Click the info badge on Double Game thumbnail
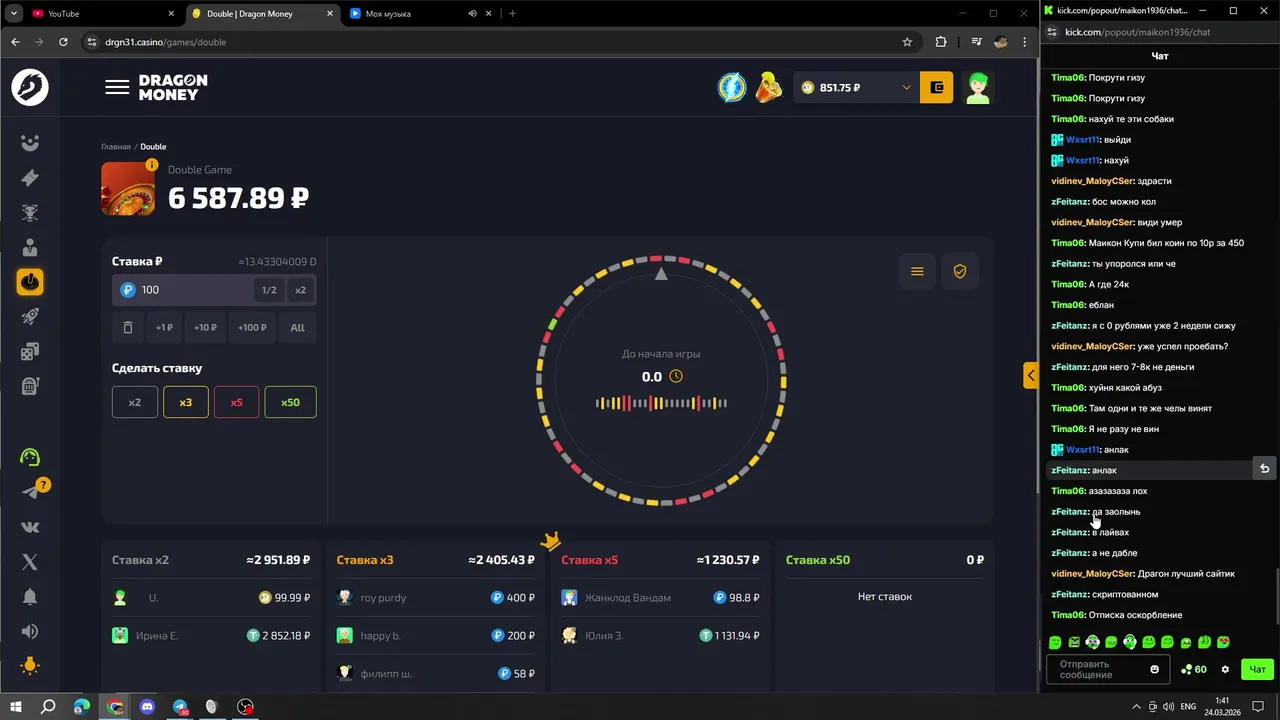Screen dimensions: 1280x720 [152, 165]
